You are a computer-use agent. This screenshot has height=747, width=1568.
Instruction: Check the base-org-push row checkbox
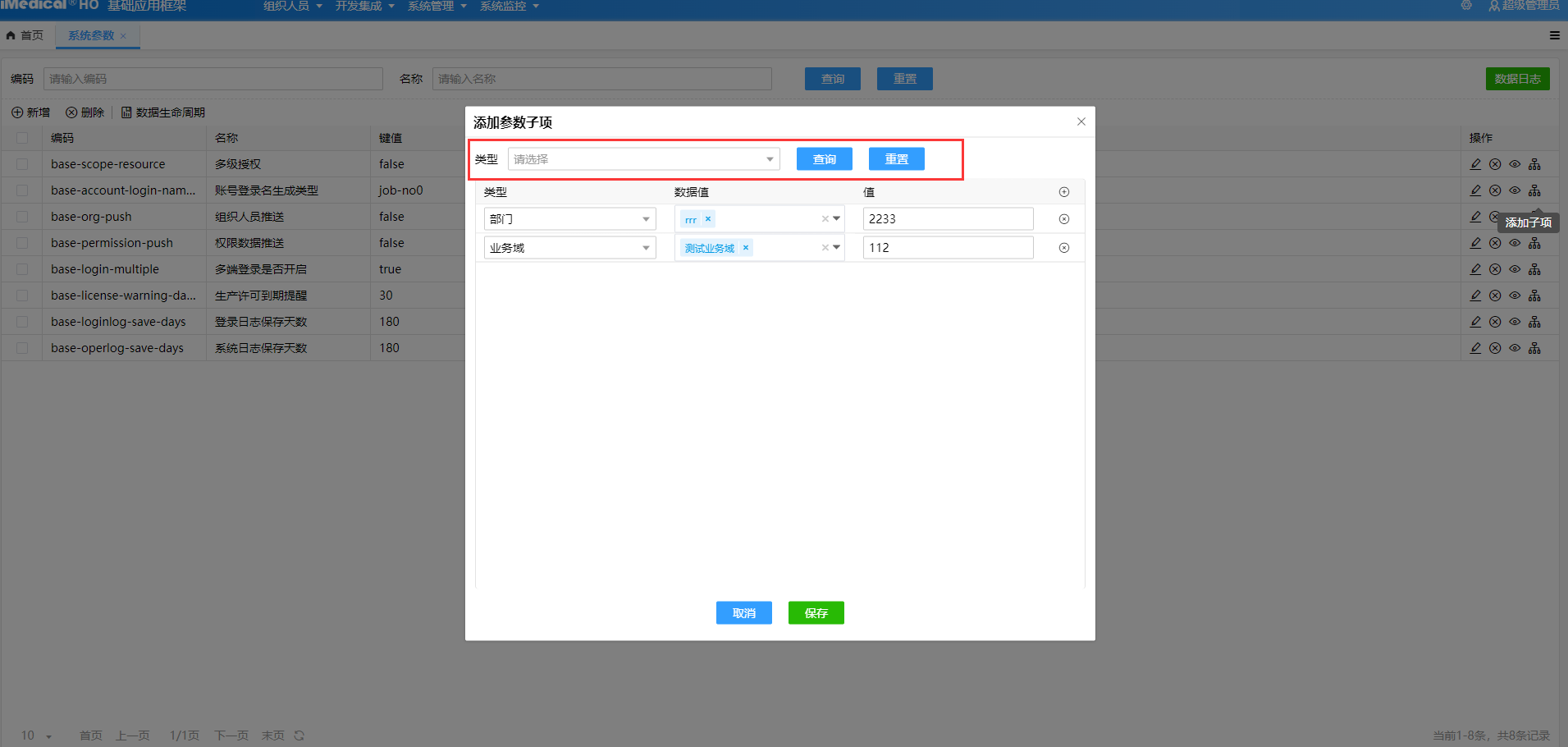[x=22, y=217]
